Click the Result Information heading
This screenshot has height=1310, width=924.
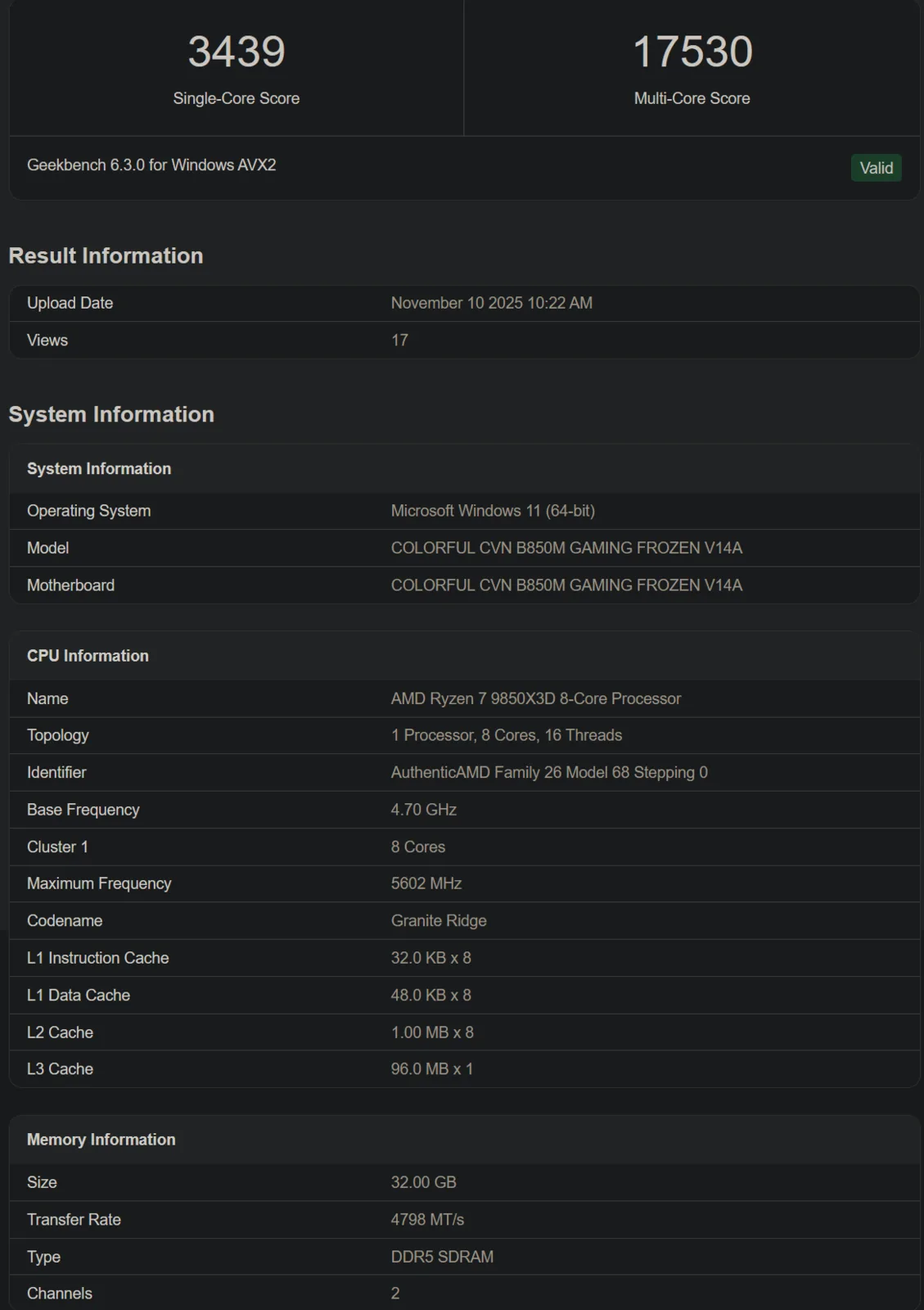106,256
